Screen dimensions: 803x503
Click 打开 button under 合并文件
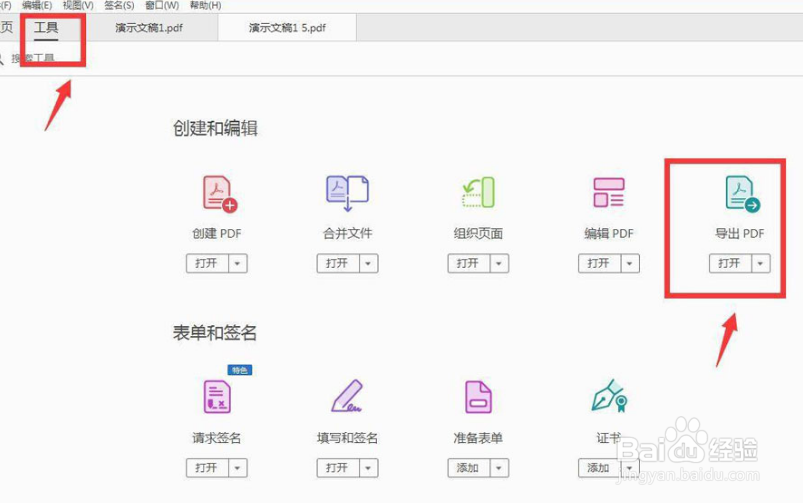337,263
